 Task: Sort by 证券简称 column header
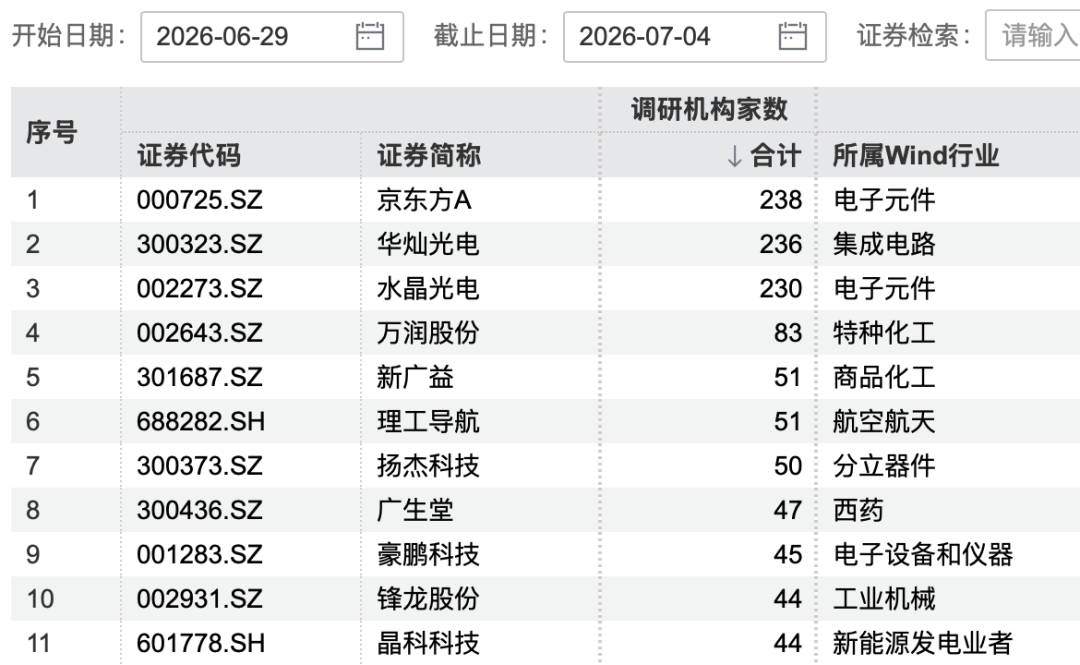tap(428, 156)
